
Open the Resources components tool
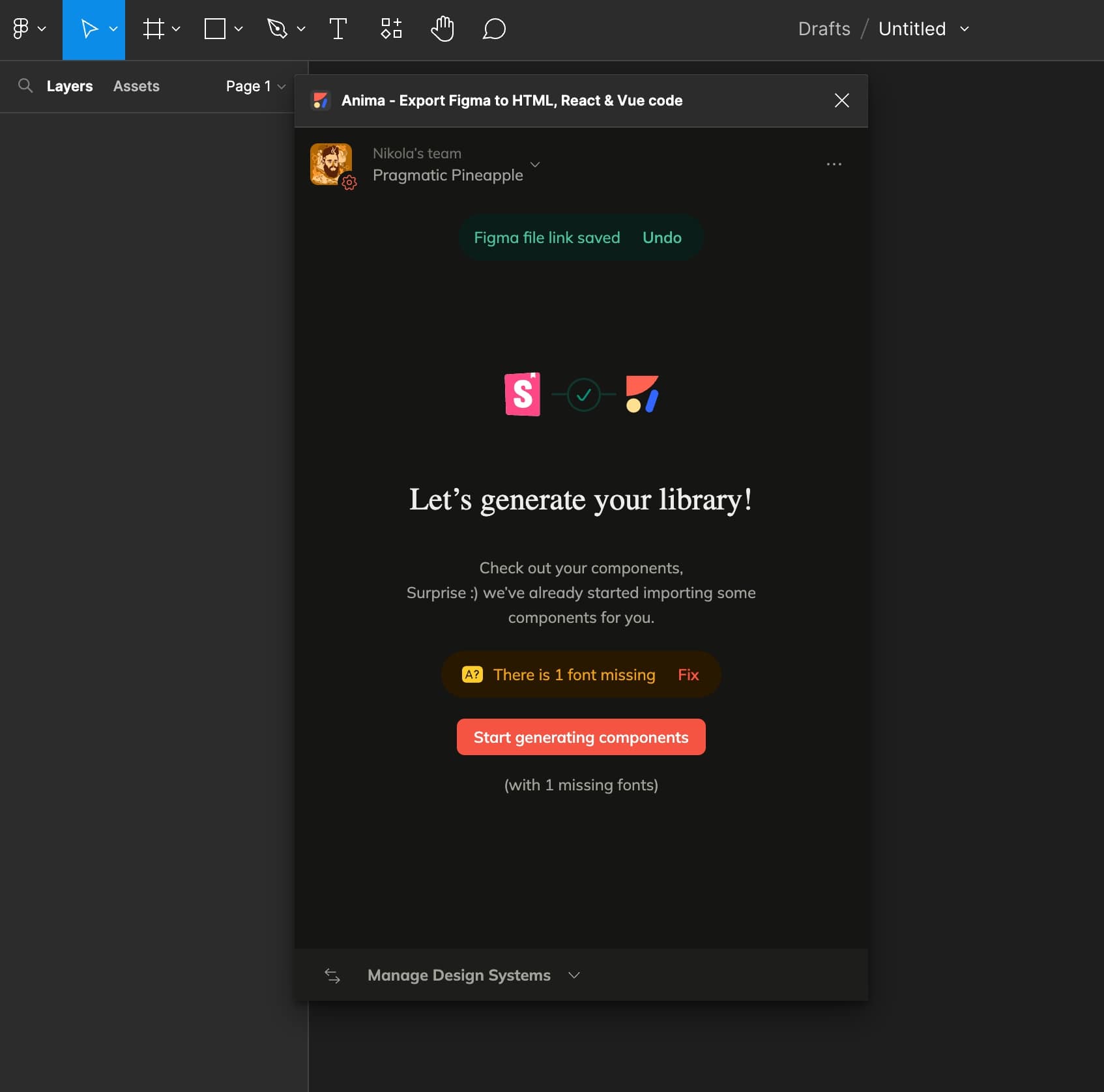click(391, 29)
